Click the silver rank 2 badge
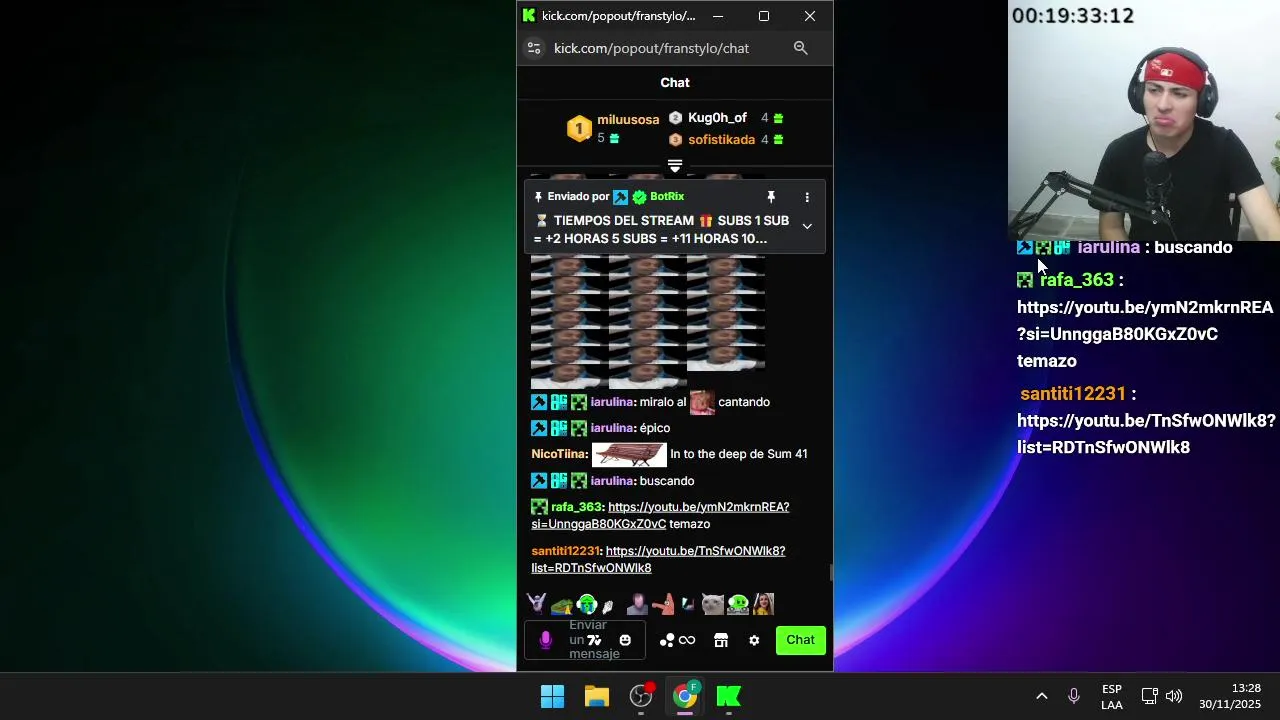The image size is (1280, 720). point(675,118)
